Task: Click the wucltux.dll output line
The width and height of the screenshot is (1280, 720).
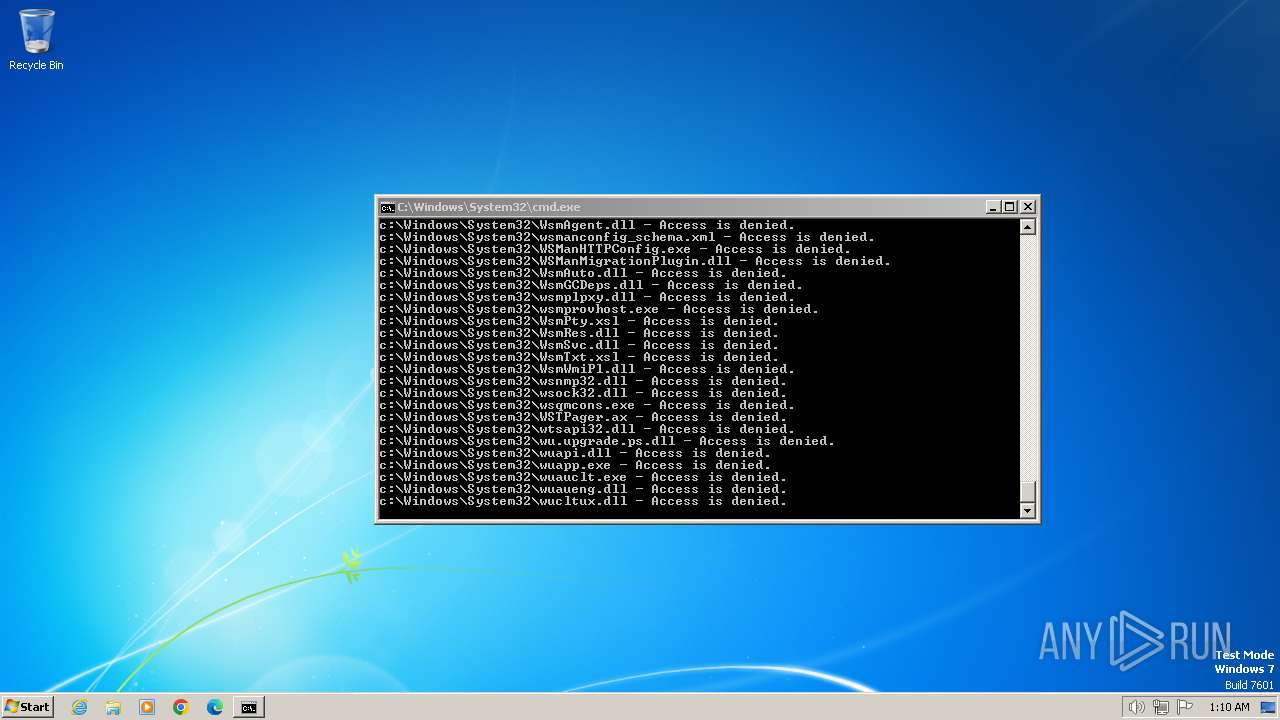Action: (583, 501)
